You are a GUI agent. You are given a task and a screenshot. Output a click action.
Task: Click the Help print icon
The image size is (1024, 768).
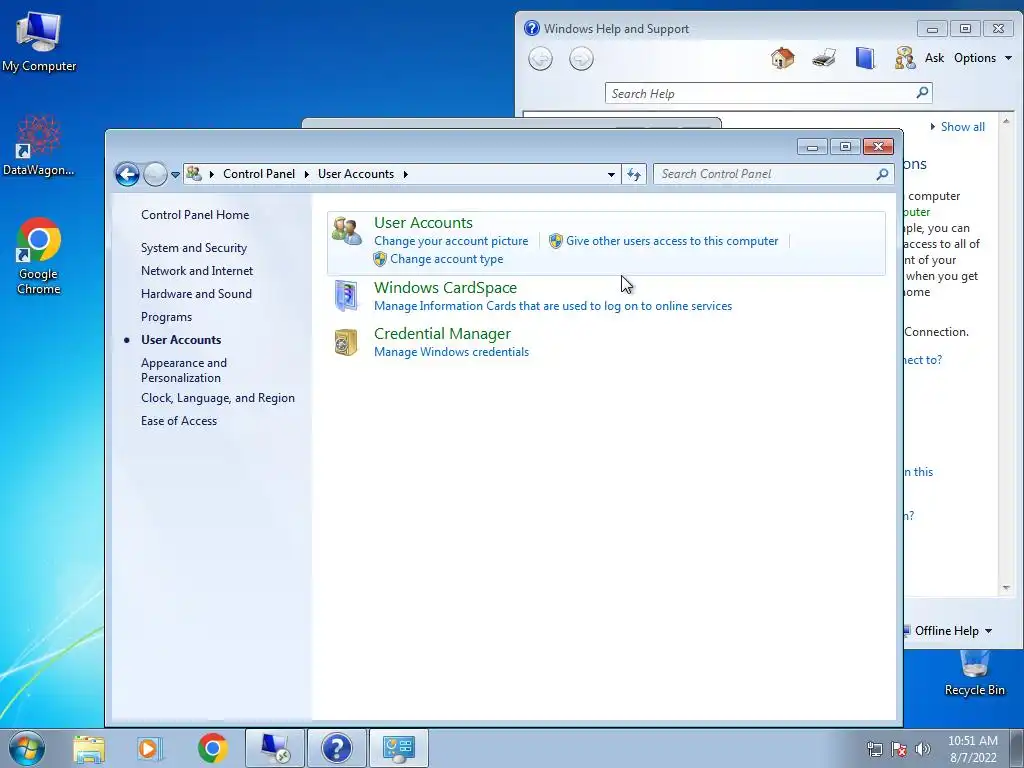coord(824,58)
